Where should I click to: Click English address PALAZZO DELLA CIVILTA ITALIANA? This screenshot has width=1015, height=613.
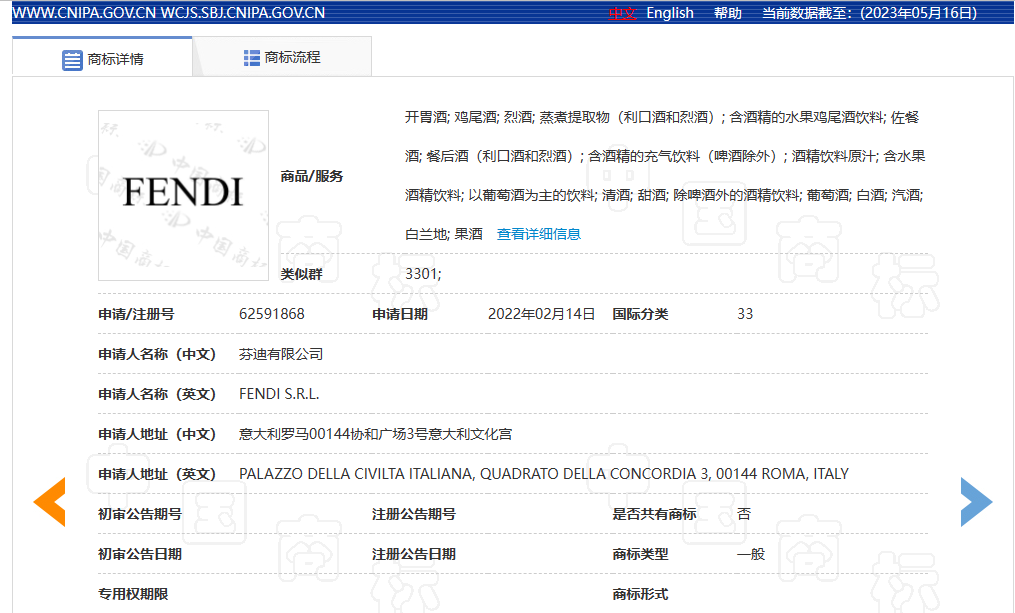coord(544,474)
